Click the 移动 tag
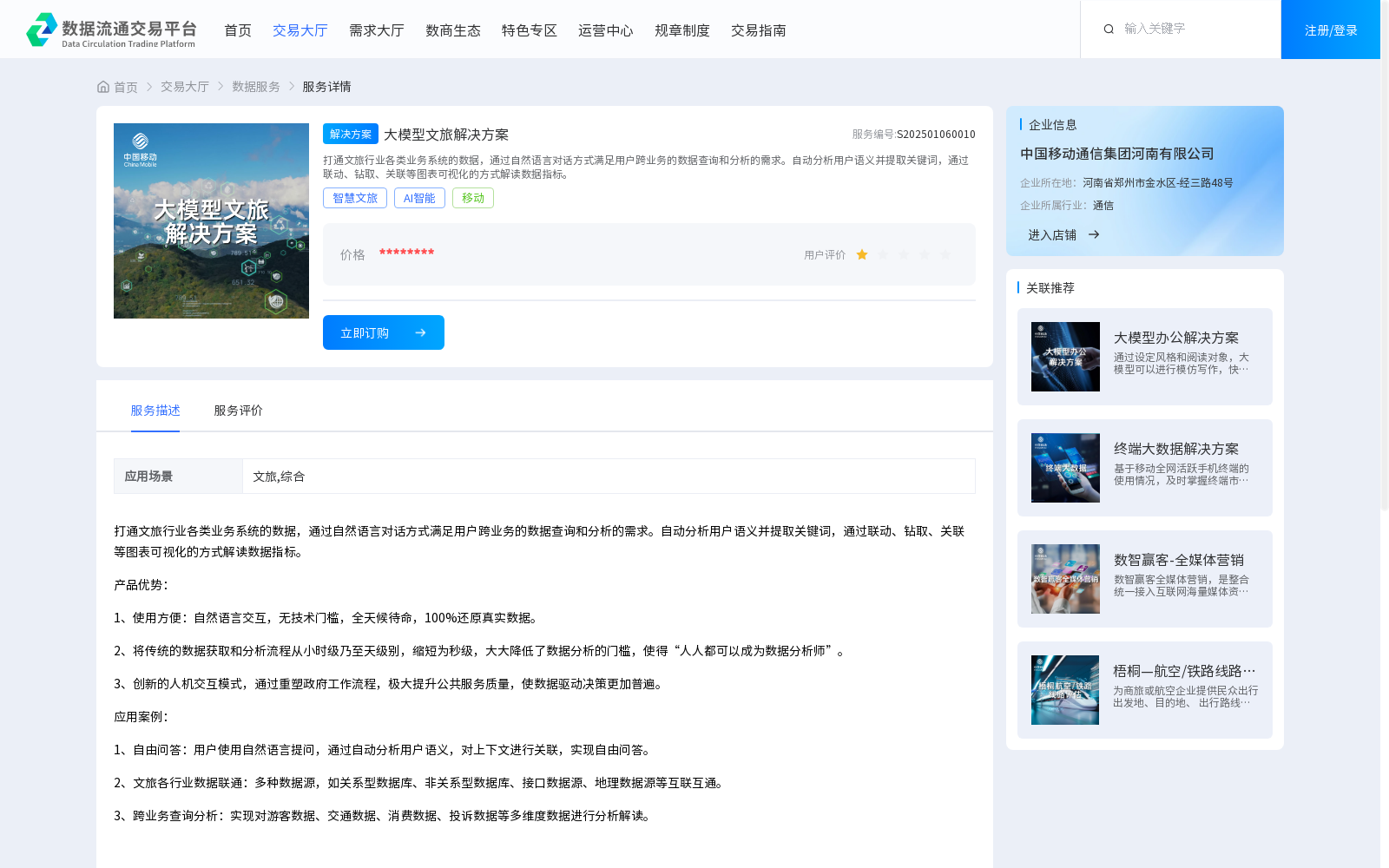This screenshot has height=868, width=1389. coord(473,198)
